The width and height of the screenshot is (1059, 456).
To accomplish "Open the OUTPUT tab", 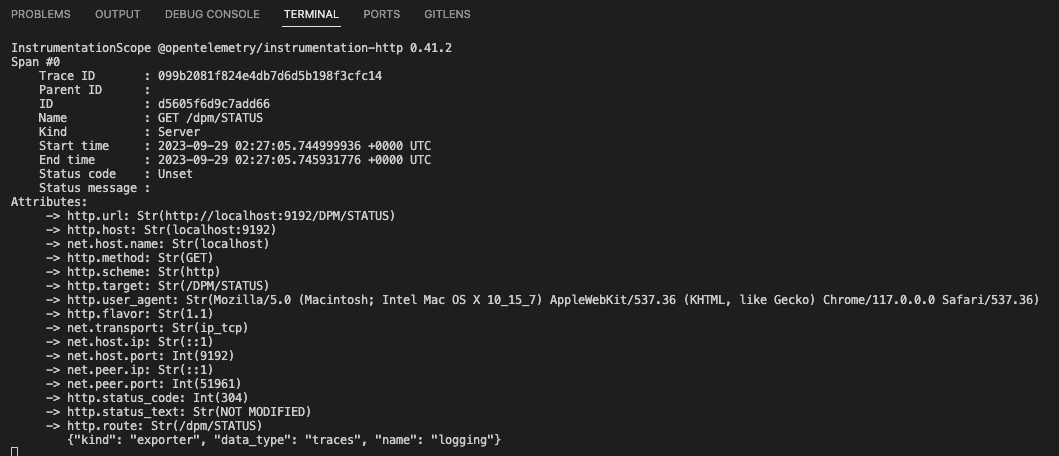I will (x=118, y=14).
